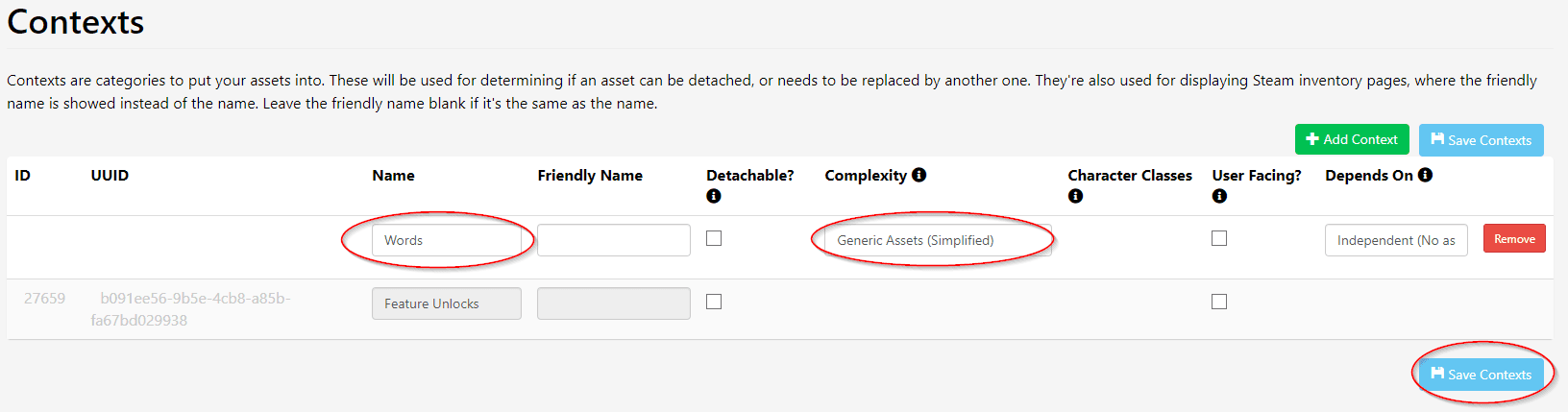Click the Detachable info icon
This screenshot has width=1568, height=412.
(x=714, y=196)
